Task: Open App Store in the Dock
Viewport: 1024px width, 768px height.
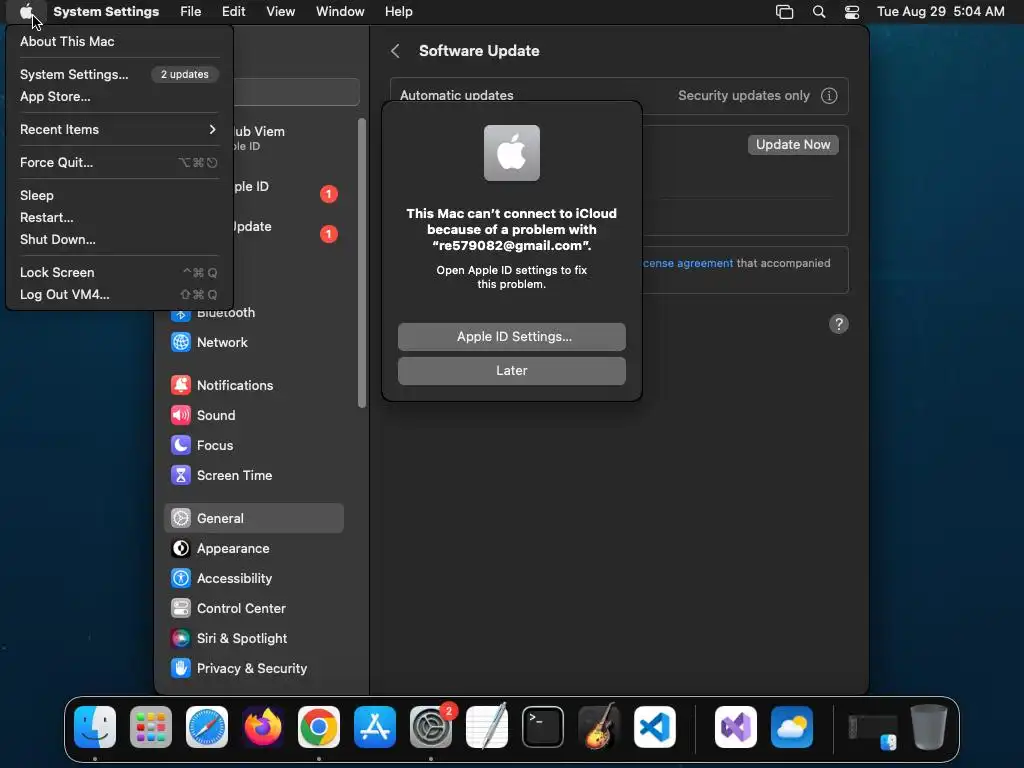Action: click(x=375, y=727)
